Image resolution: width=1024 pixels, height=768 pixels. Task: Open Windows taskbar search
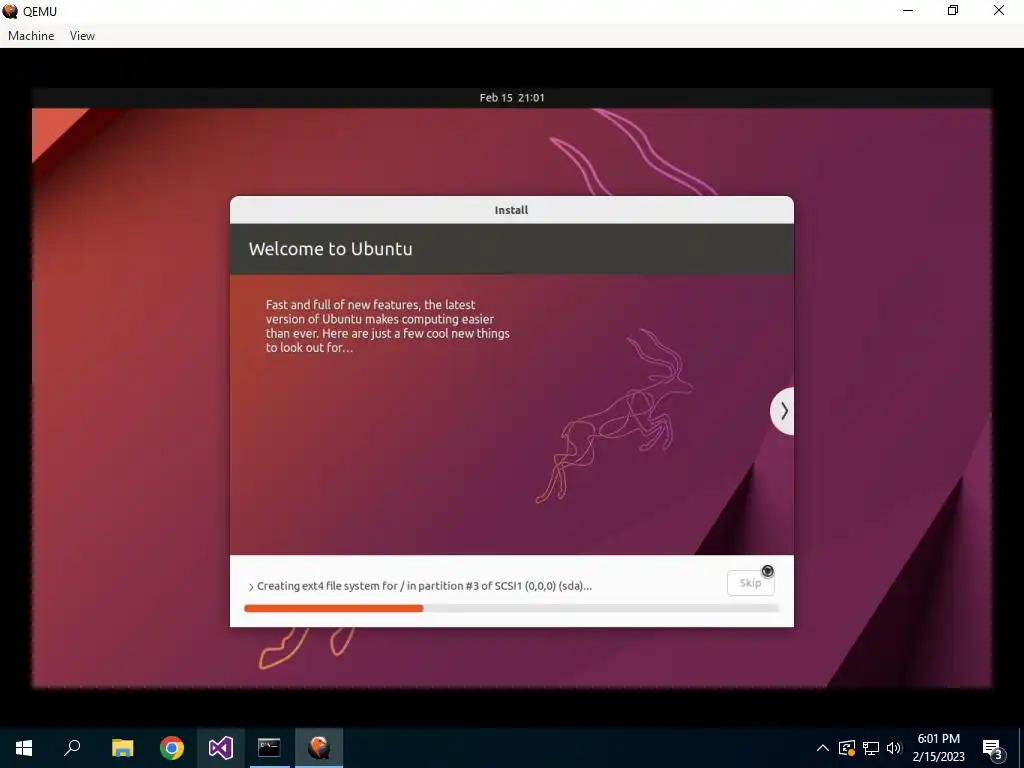pos(72,748)
